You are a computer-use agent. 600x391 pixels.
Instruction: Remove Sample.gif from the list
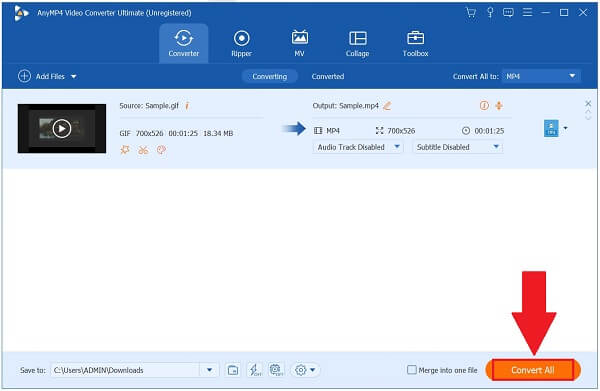(x=588, y=103)
